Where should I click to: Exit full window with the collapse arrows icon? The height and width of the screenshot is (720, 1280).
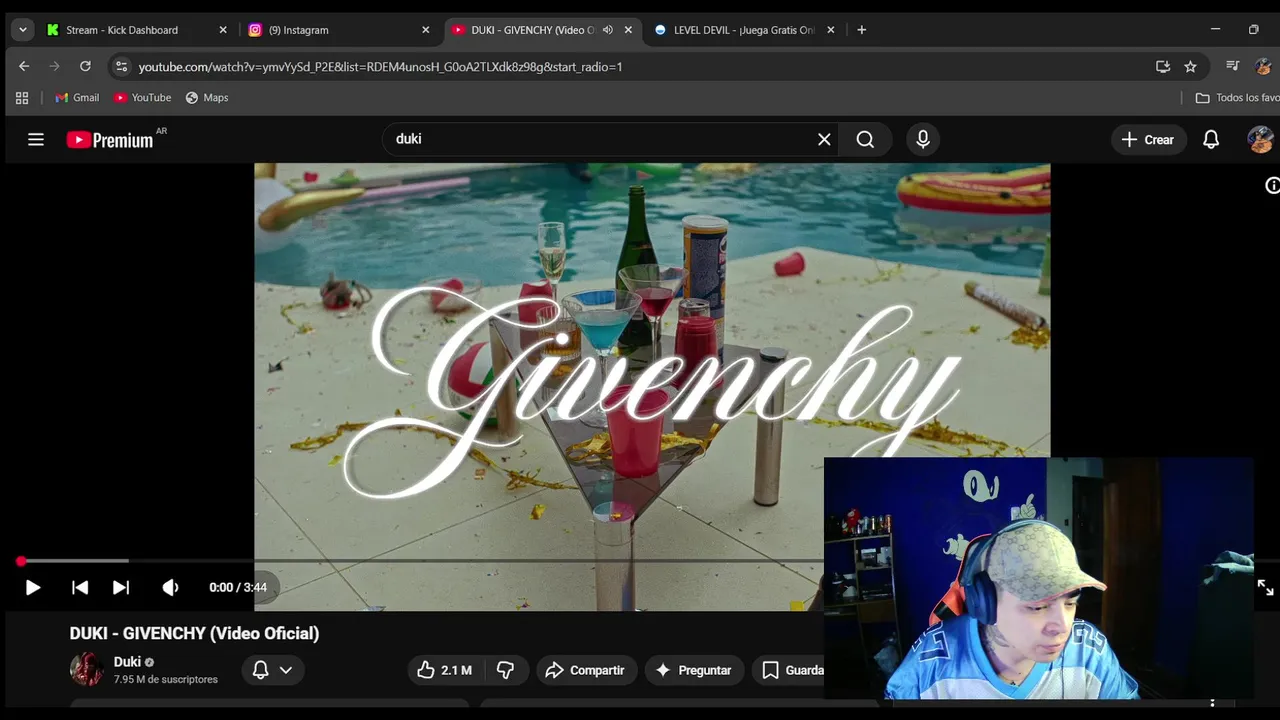[1265, 587]
